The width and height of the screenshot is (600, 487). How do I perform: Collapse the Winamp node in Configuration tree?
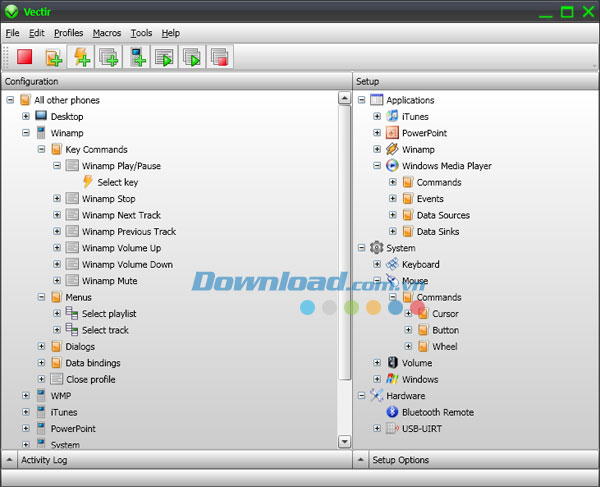[x=26, y=133]
